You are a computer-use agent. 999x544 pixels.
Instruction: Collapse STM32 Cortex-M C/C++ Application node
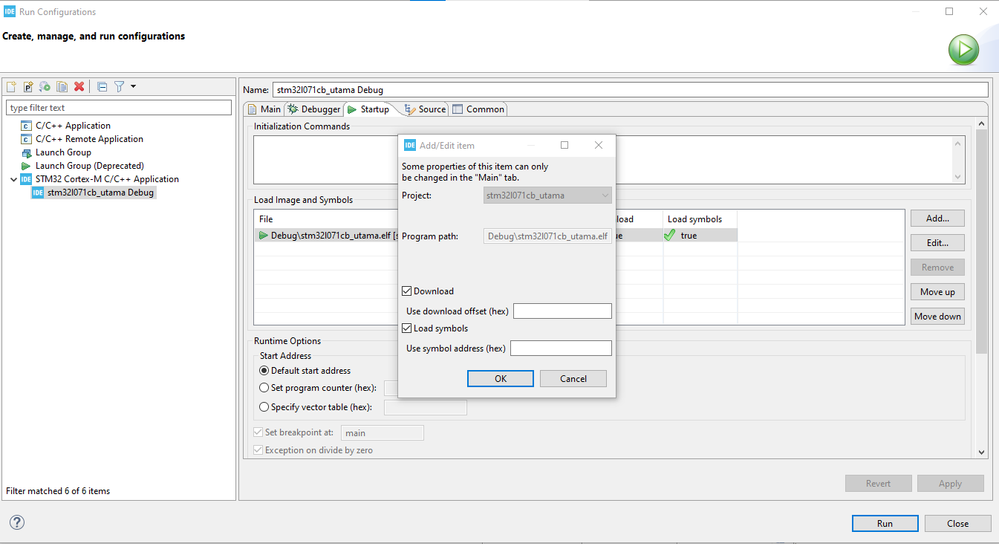point(13,179)
